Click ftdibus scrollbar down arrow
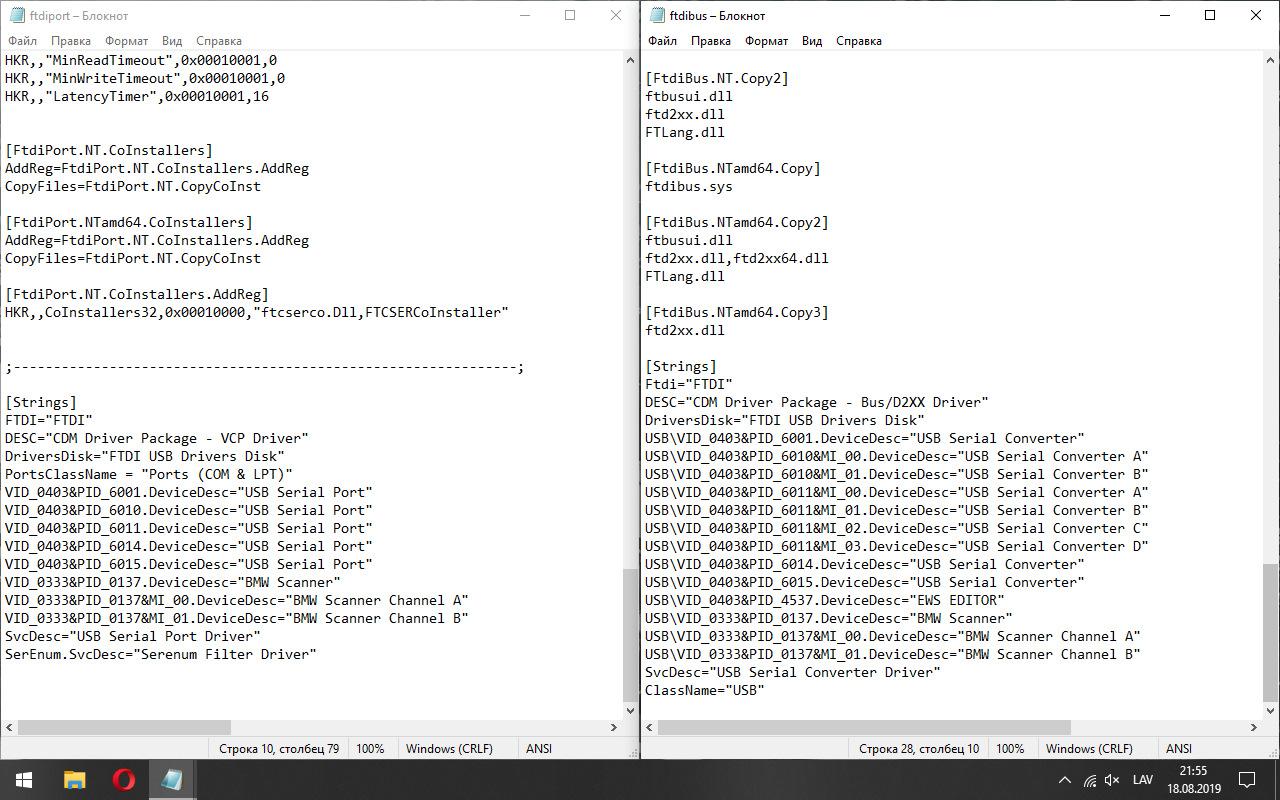The height and width of the screenshot is (800, 1280). pos(1270,709)
